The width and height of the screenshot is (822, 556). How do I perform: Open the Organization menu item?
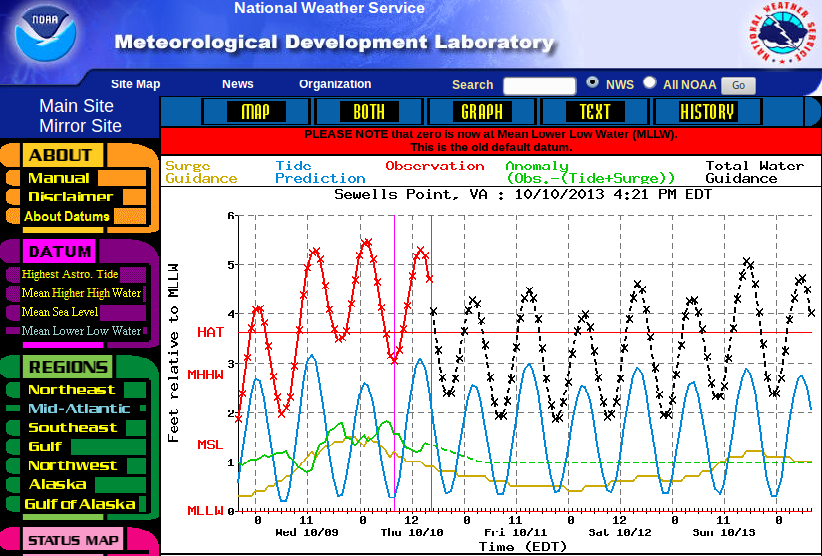(x=334, y=85)
